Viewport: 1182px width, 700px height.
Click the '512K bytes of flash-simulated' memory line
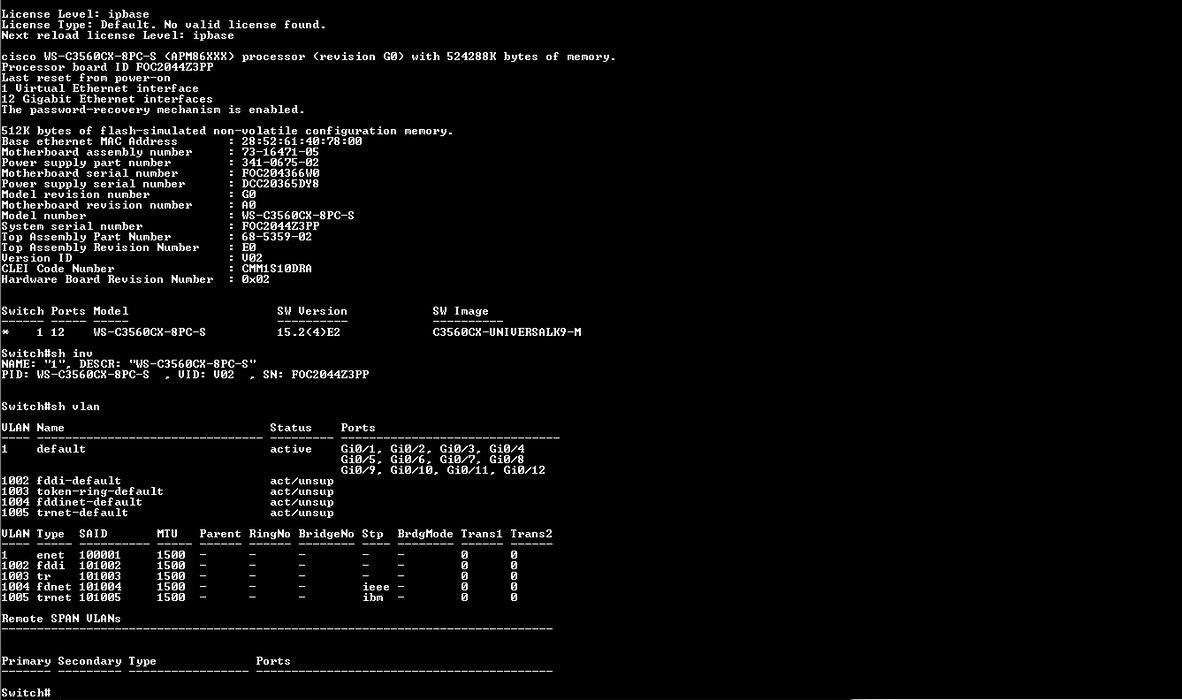pos(227,131)
